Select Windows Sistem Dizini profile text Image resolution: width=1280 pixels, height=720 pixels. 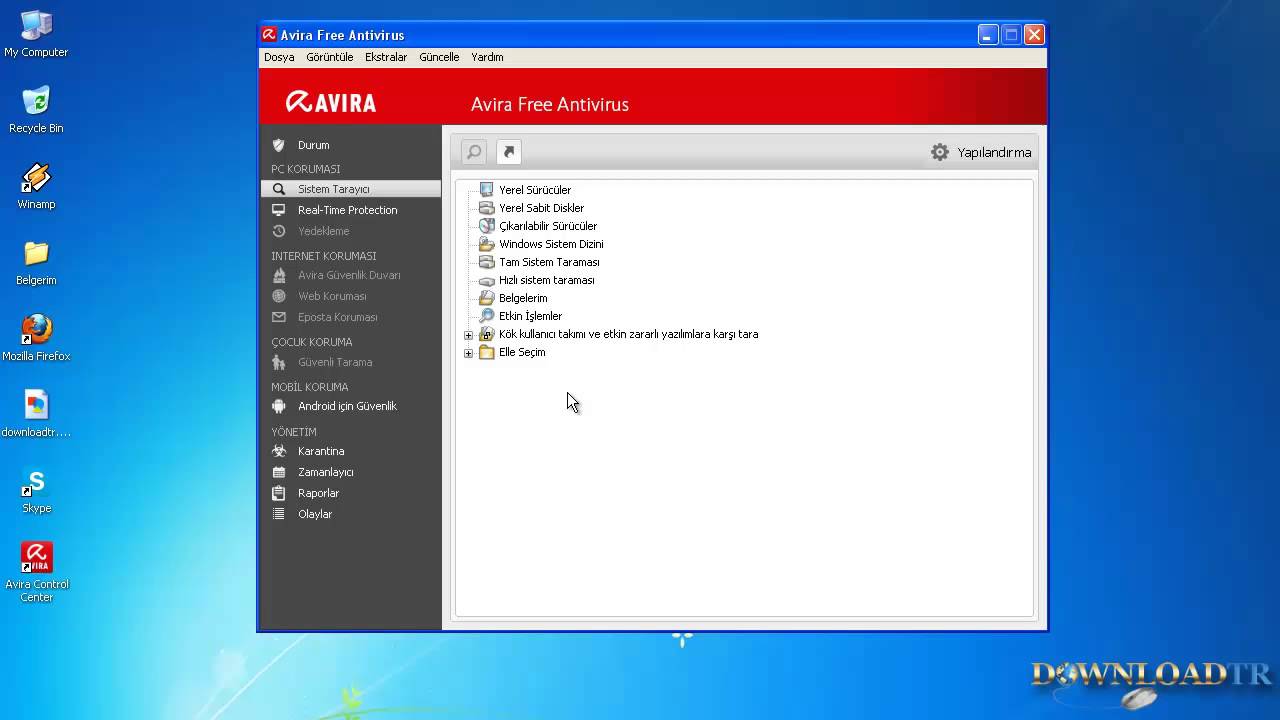click(x=551, y=244)
